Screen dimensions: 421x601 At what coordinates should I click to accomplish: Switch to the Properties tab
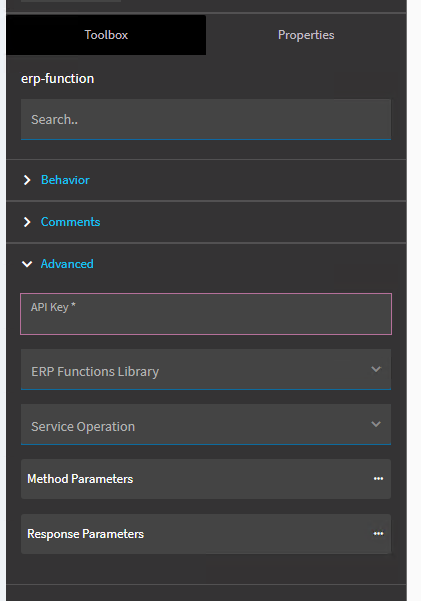(x=306, y=35)
